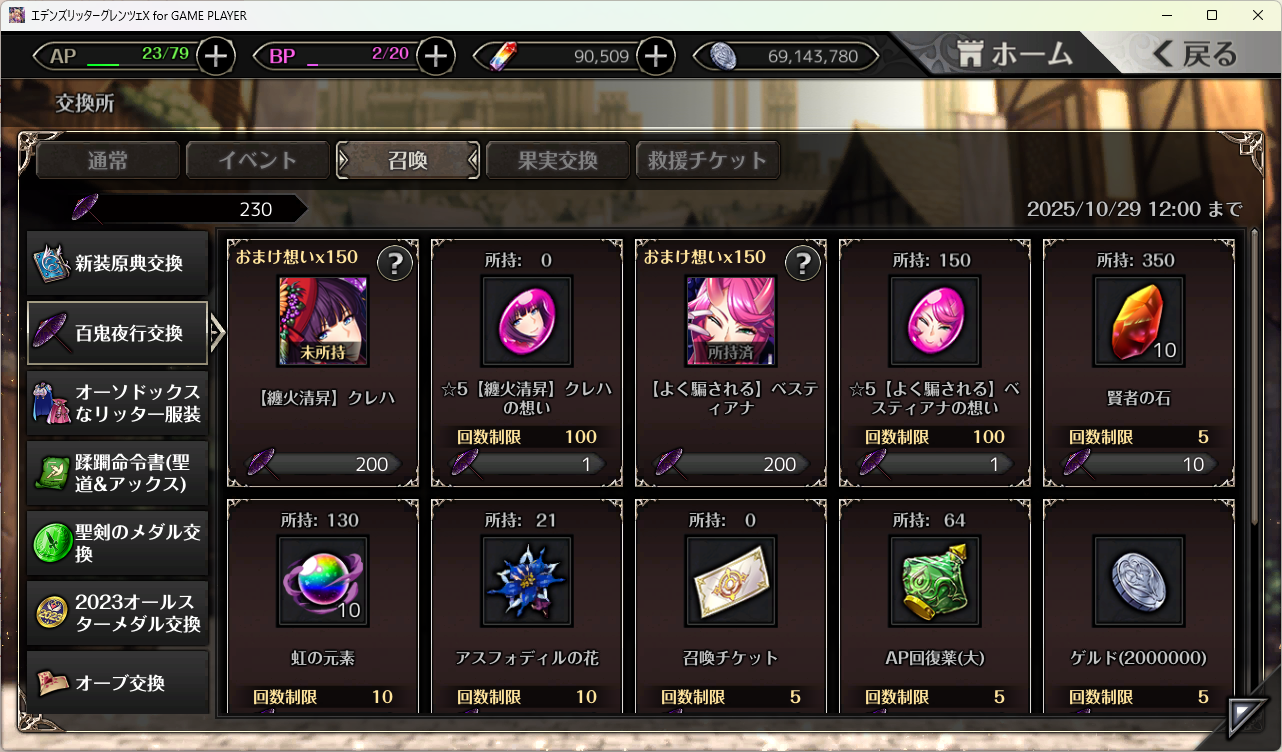Open the 救援チケット tab
This screenshot has height=752, width=1282.
[708, 160]
